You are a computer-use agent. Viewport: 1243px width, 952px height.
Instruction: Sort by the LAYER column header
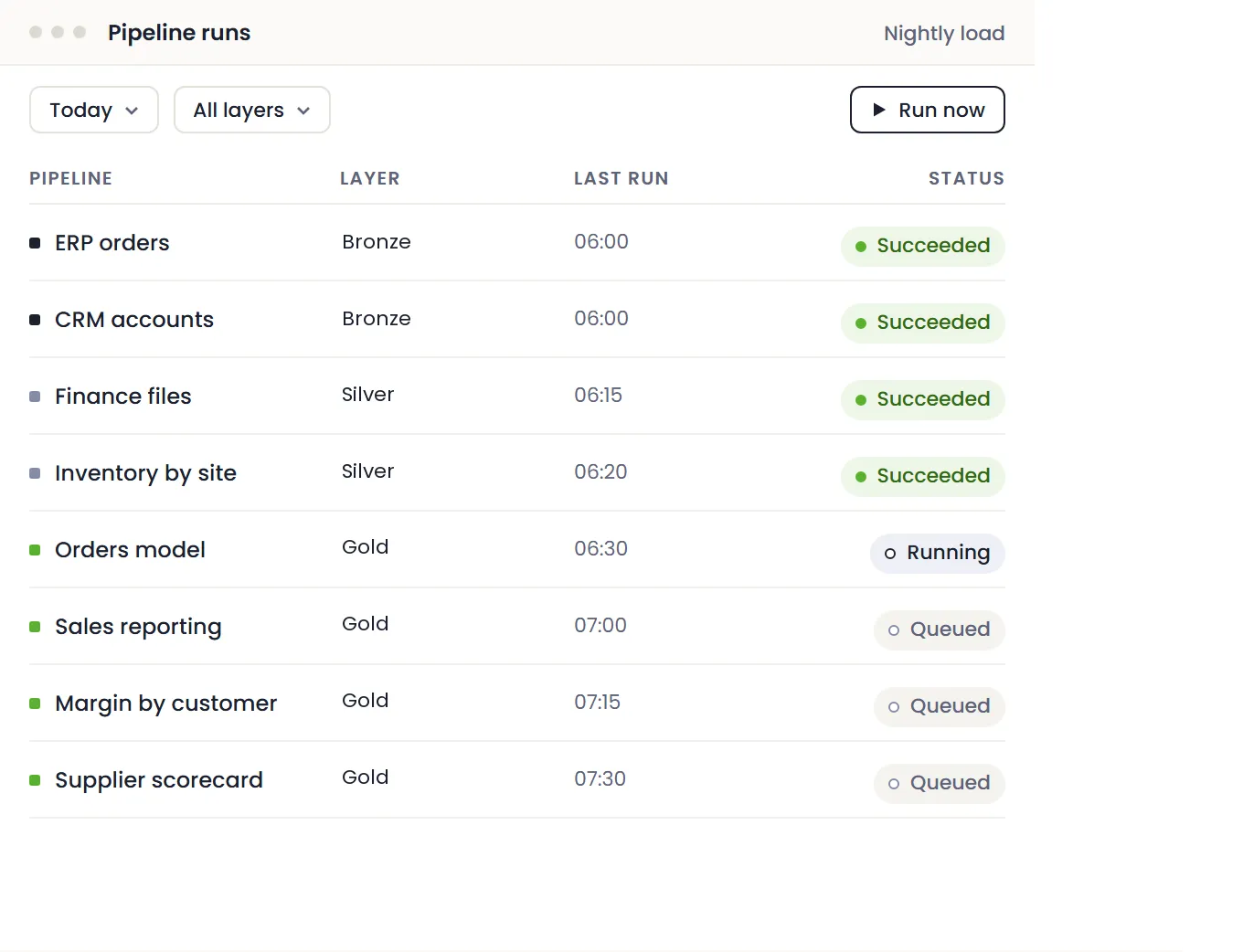point(370,178)
